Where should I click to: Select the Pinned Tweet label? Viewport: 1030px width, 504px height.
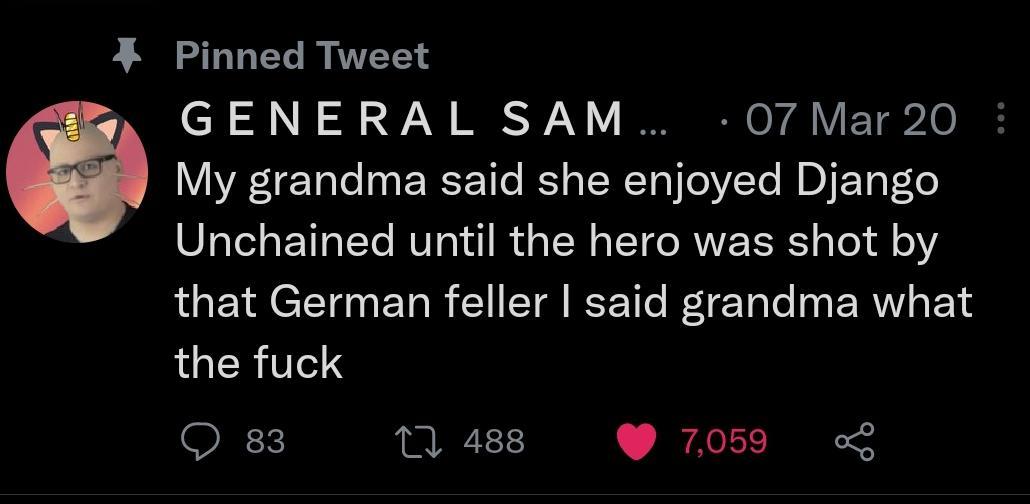(x=302, y=56)
